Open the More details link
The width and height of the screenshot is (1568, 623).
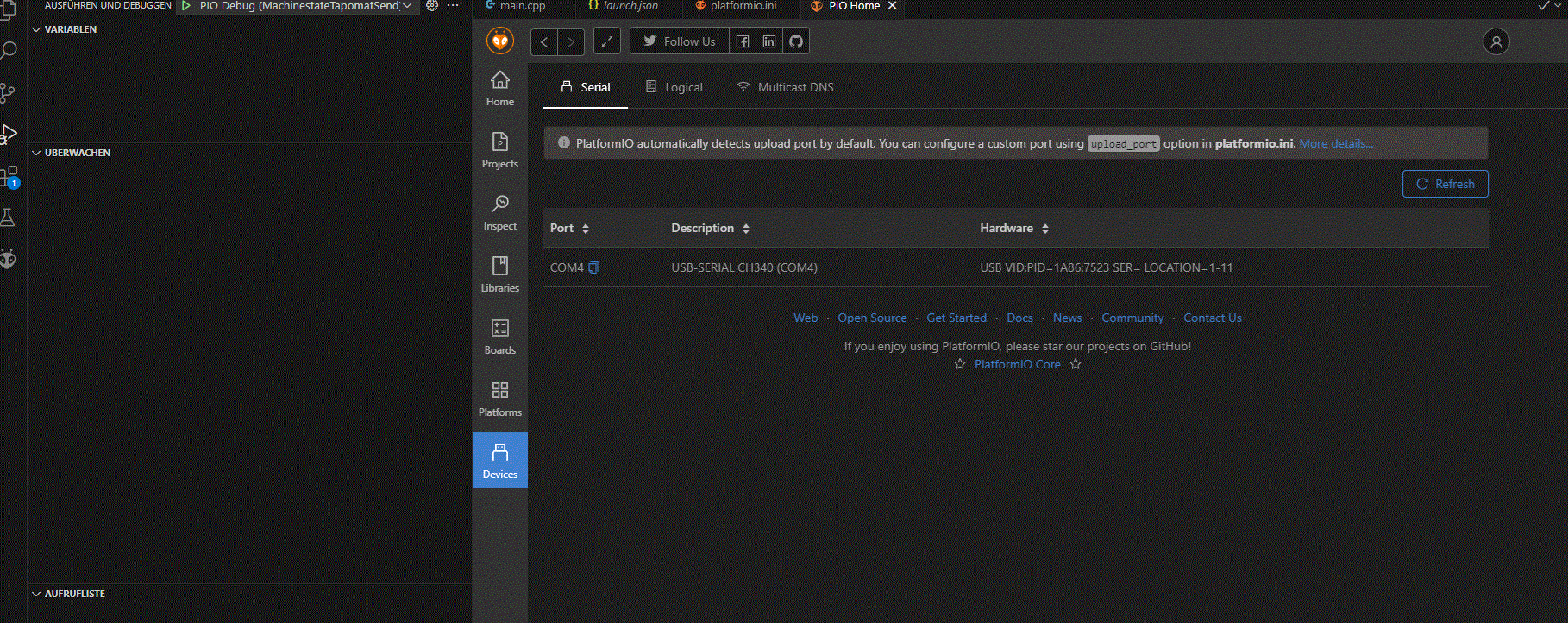click(1336, 143)
